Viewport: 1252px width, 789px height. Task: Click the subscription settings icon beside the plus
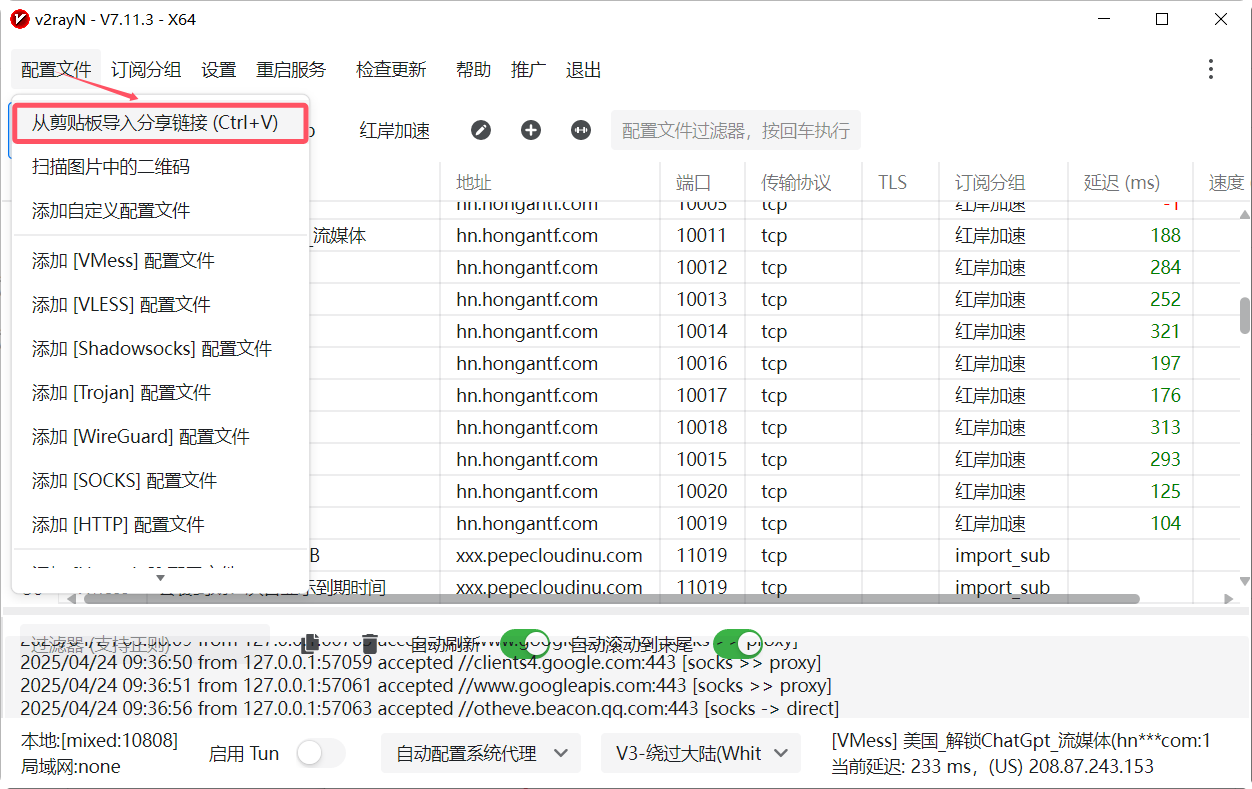[x=581, y=130]
